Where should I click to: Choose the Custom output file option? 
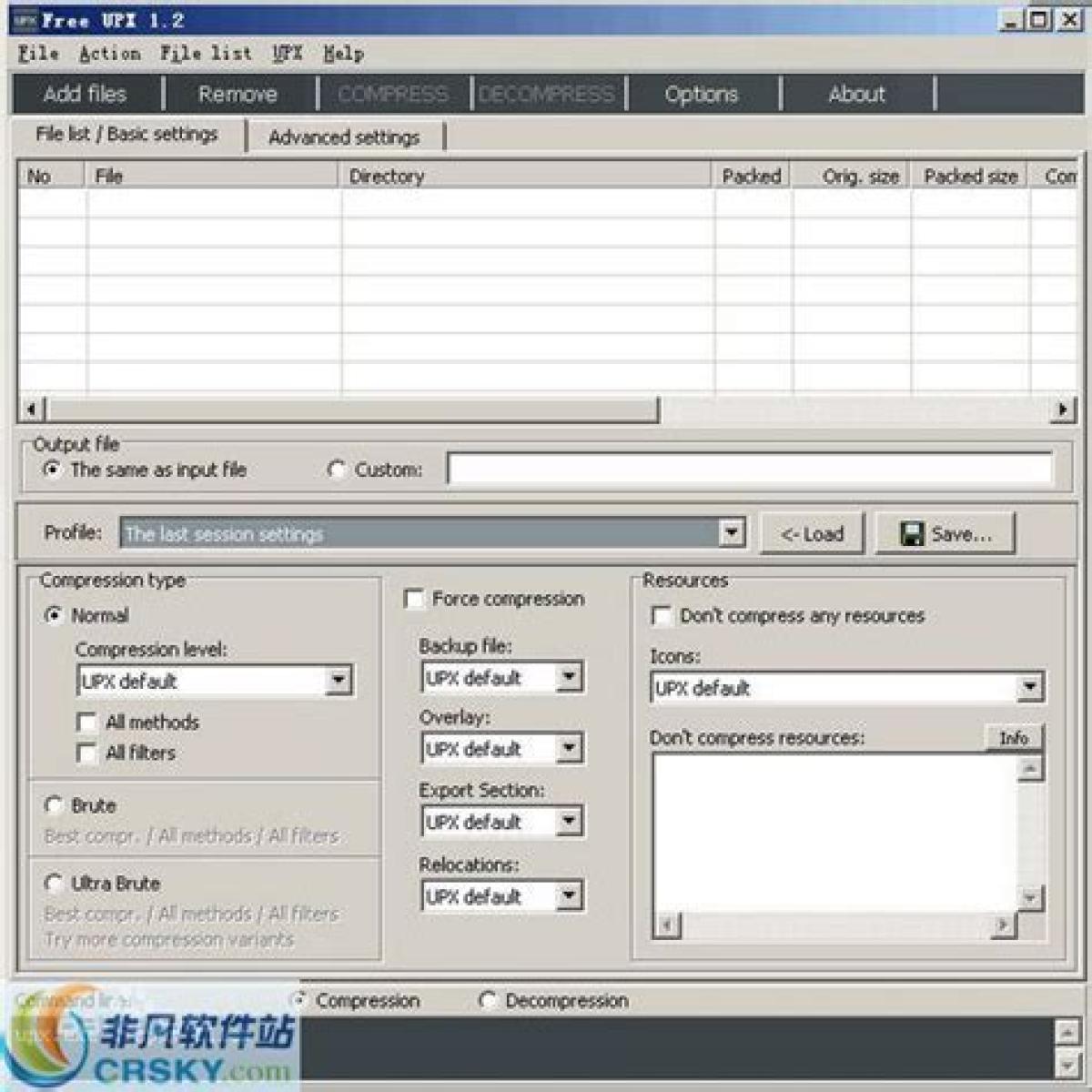pos(337,470)
